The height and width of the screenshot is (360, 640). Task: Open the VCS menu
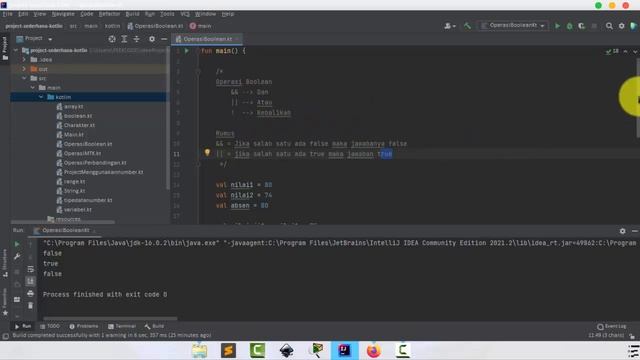pos(185,14)
